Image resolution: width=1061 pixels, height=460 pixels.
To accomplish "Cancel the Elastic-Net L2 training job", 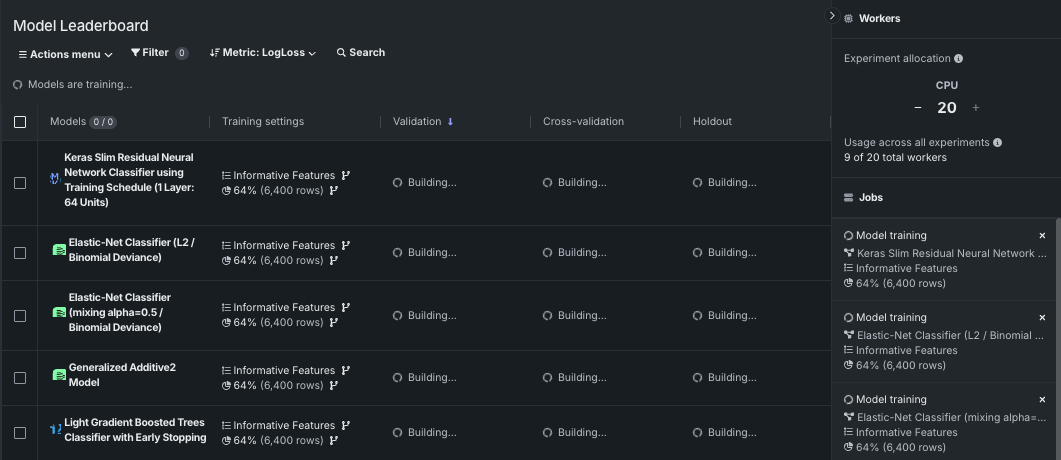I will coord(1042,318).
